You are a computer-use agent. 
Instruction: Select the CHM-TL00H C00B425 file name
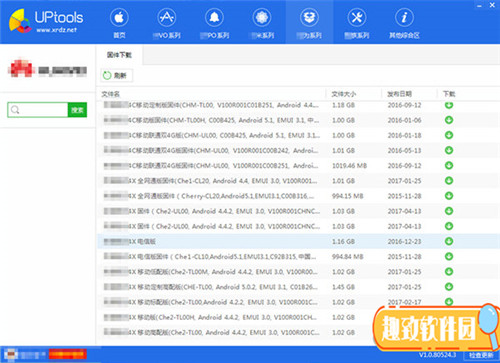[x=211, y=120]
